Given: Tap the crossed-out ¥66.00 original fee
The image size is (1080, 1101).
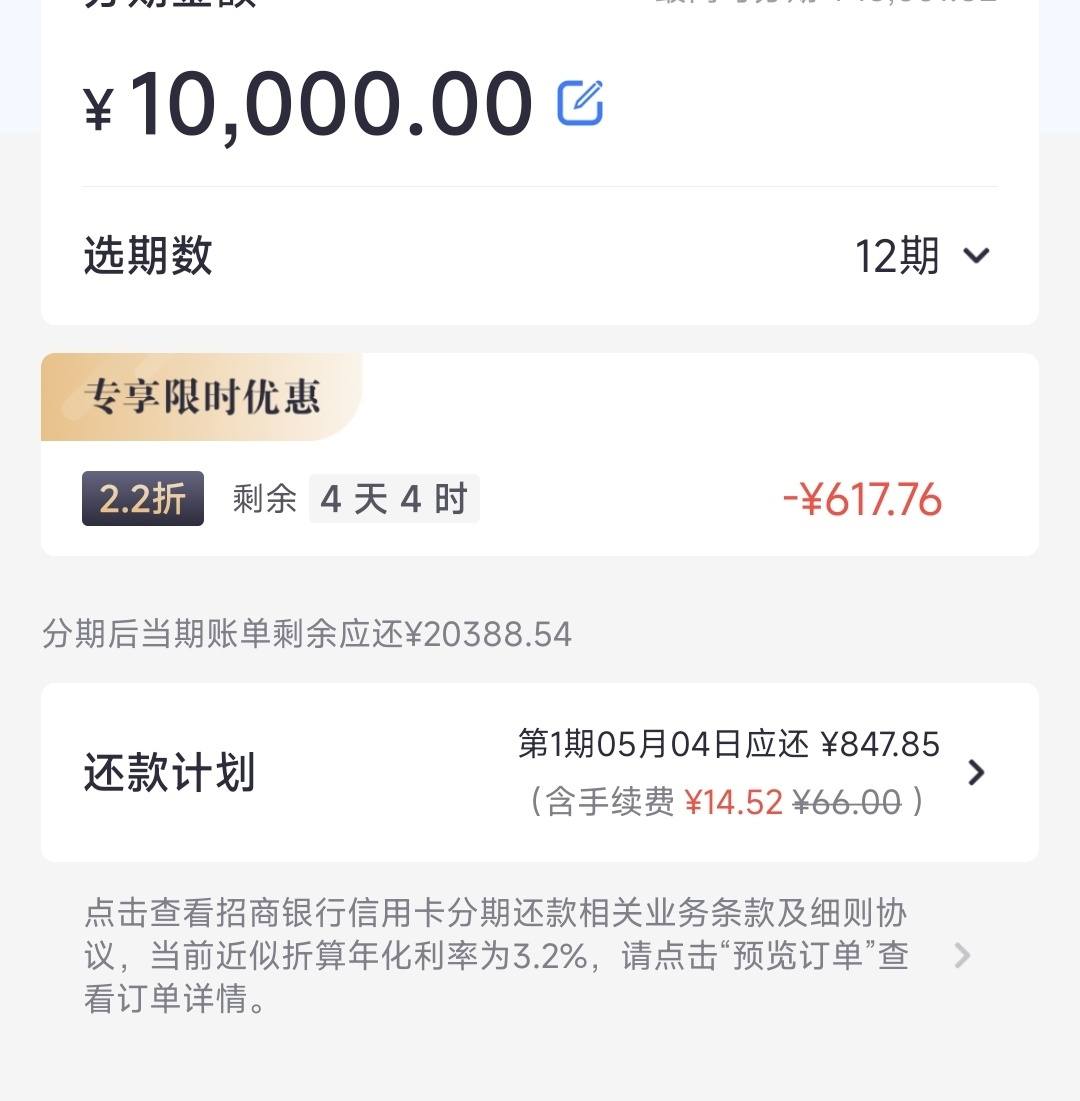Looking at the screenshot, I should (x=847, y=802).
